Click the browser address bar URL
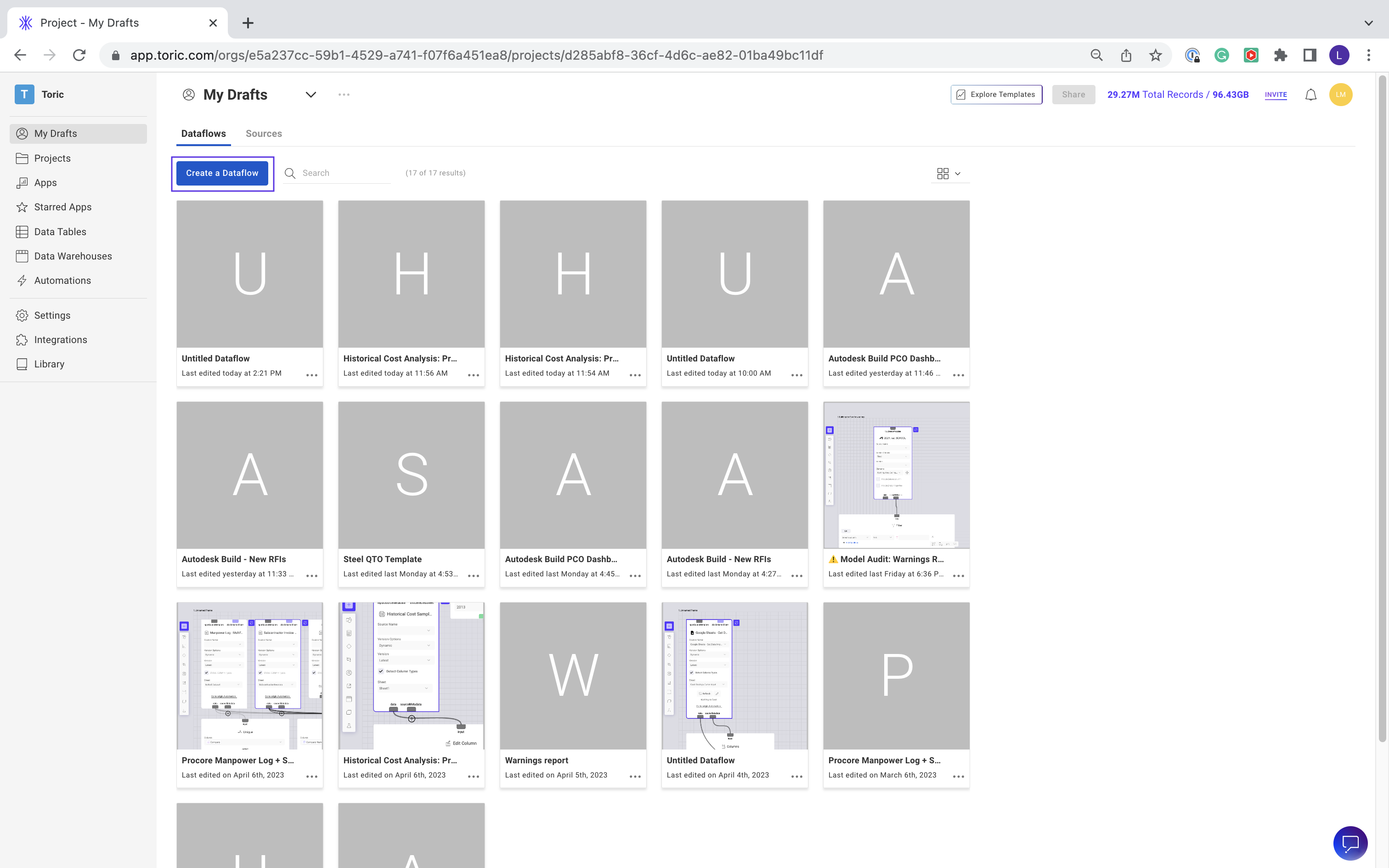 pyautogui.click(x=476, y=55)
